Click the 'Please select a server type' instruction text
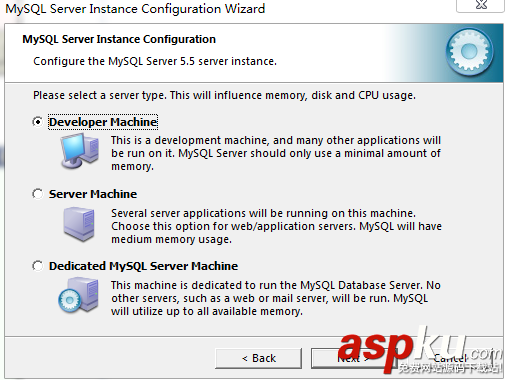508x380 pixels. (x=224, y=96)
